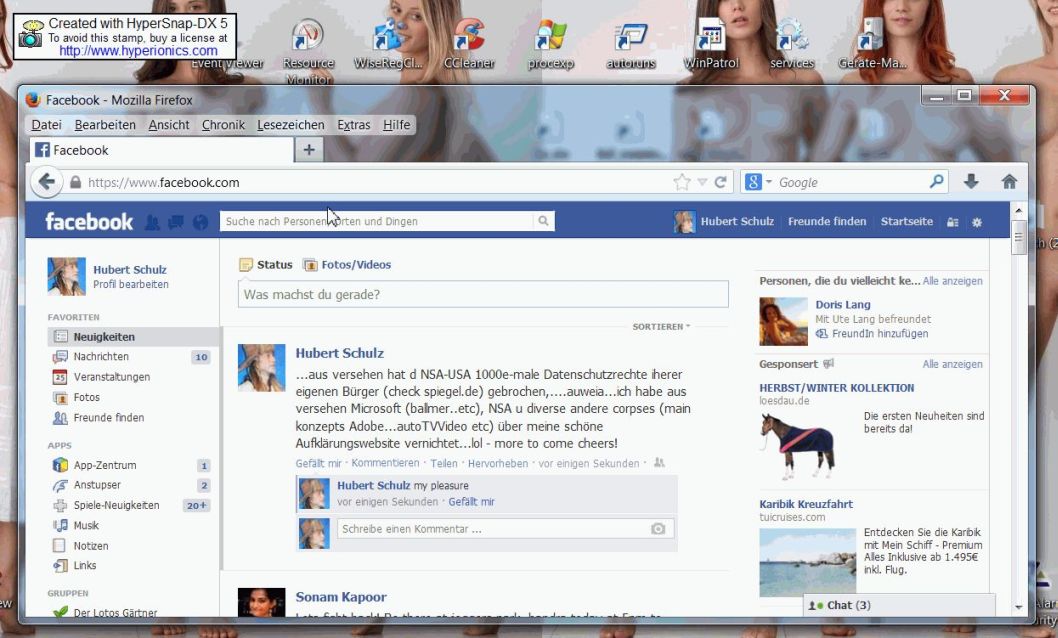The height and width of the screenshot is (638, 1058).
Task: Click the horse blanket ad thumbnail
Action: 798,445
